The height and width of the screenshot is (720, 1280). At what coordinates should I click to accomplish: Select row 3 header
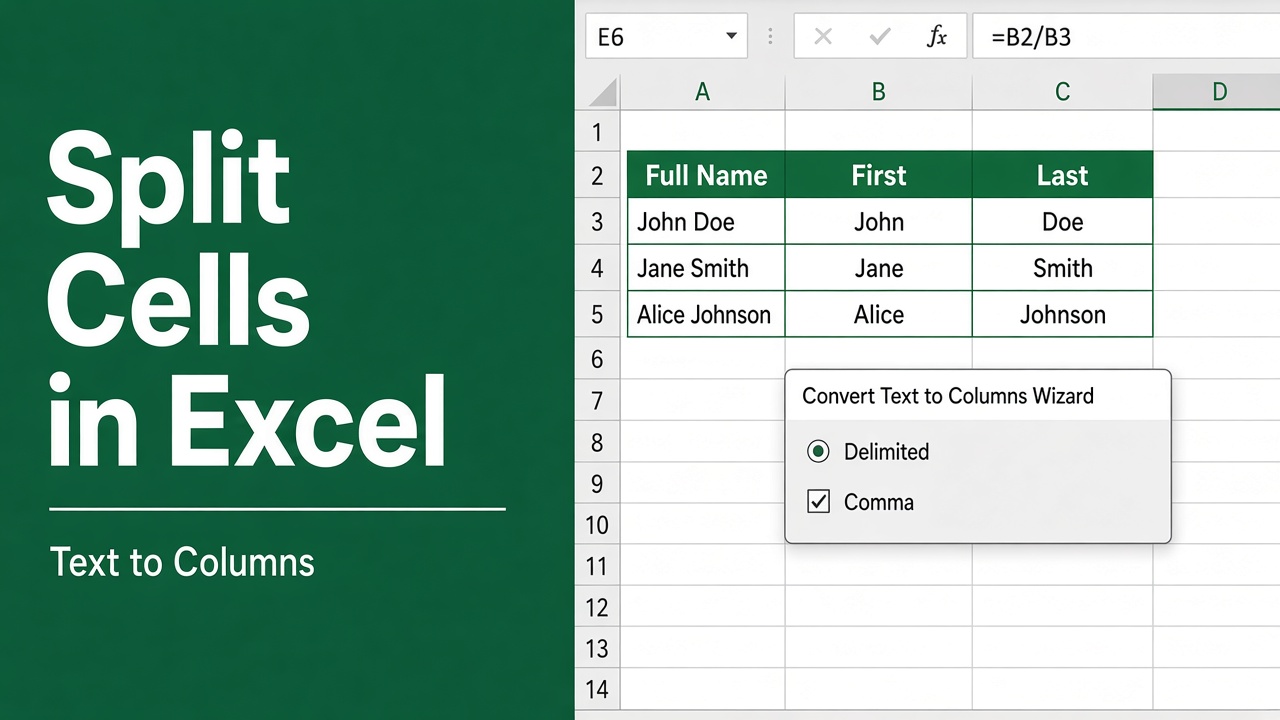coord(598,221)
